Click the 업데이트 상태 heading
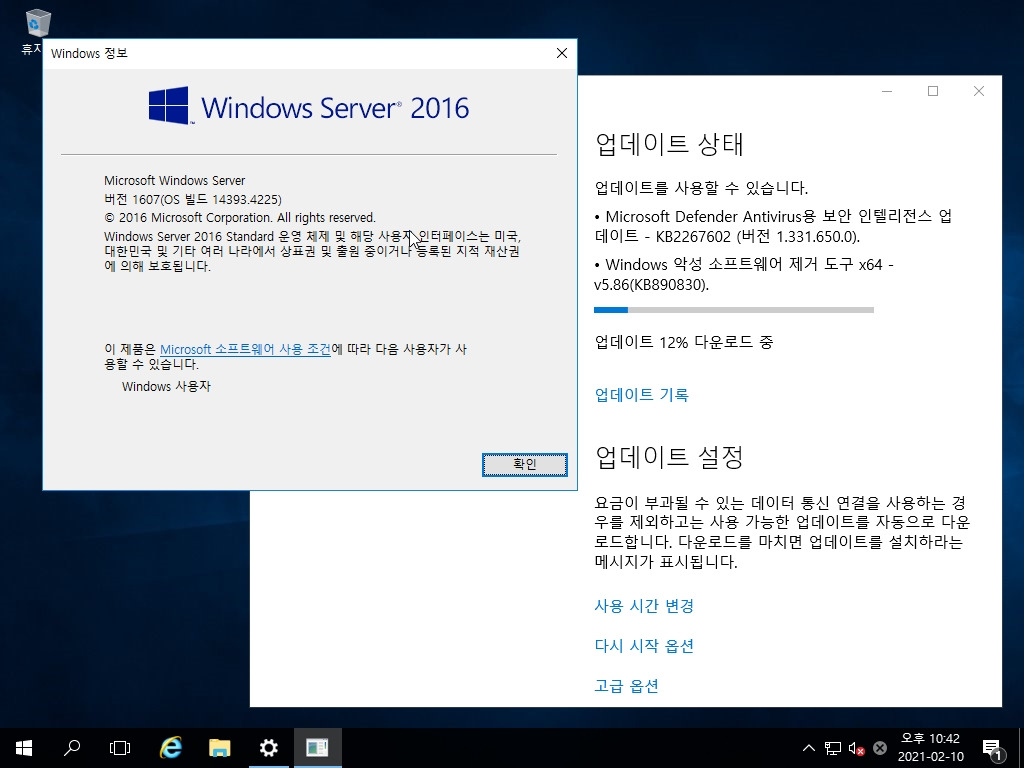 click(x=669, y=144)
